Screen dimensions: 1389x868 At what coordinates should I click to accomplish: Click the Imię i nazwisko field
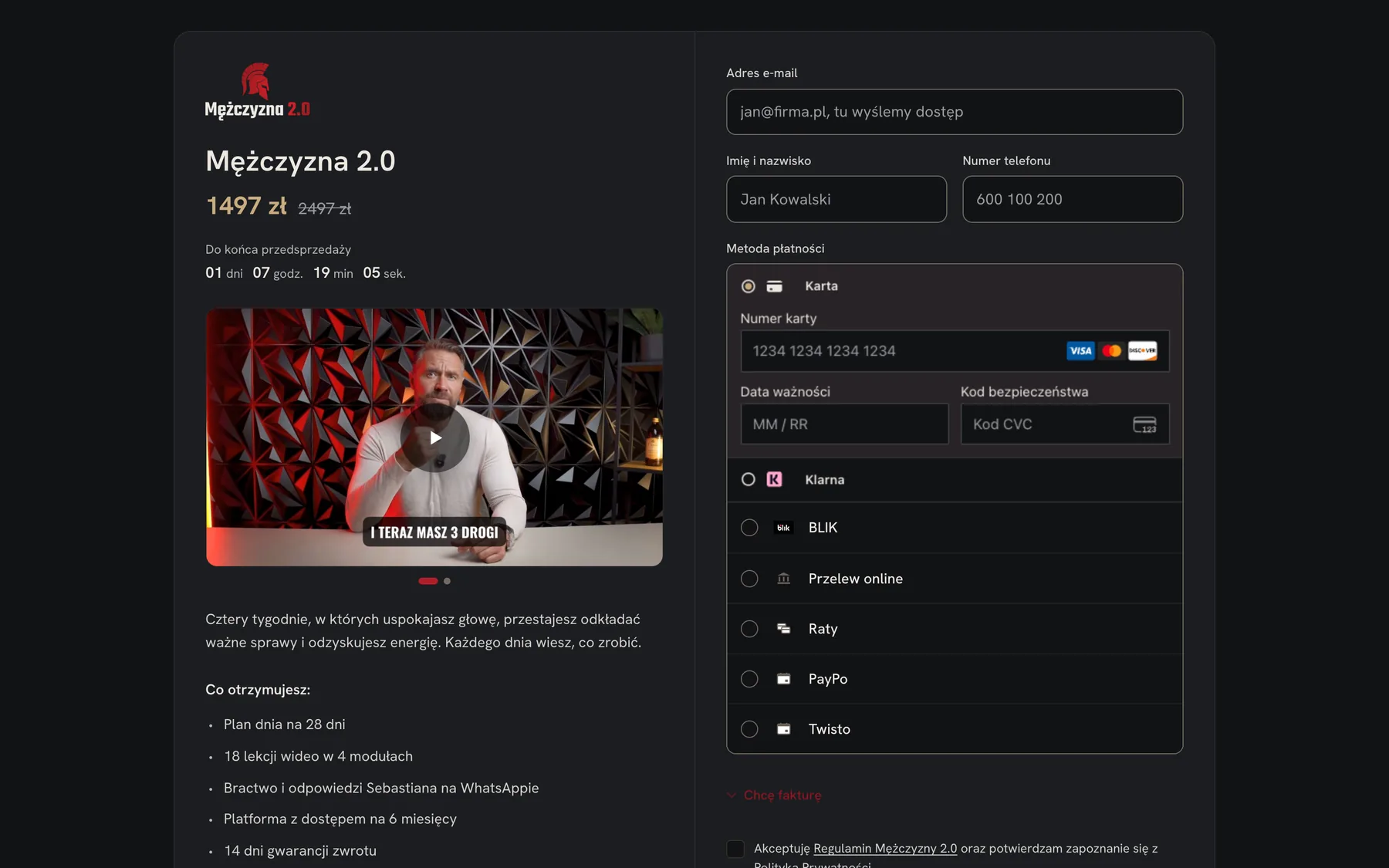point(836,199)
